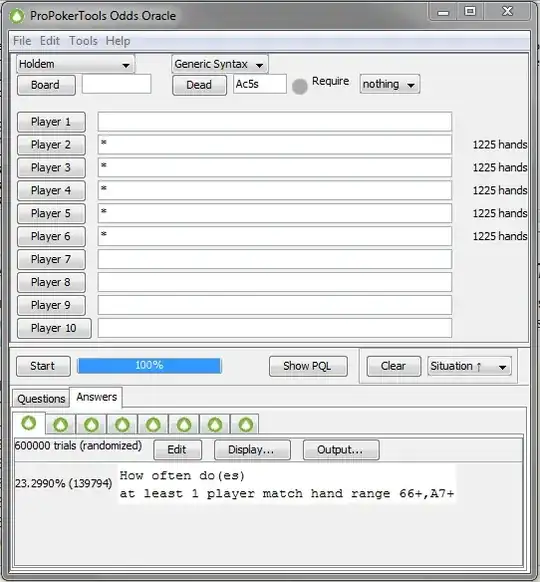Click the Edit button in Answers panel

coord(177,450)
